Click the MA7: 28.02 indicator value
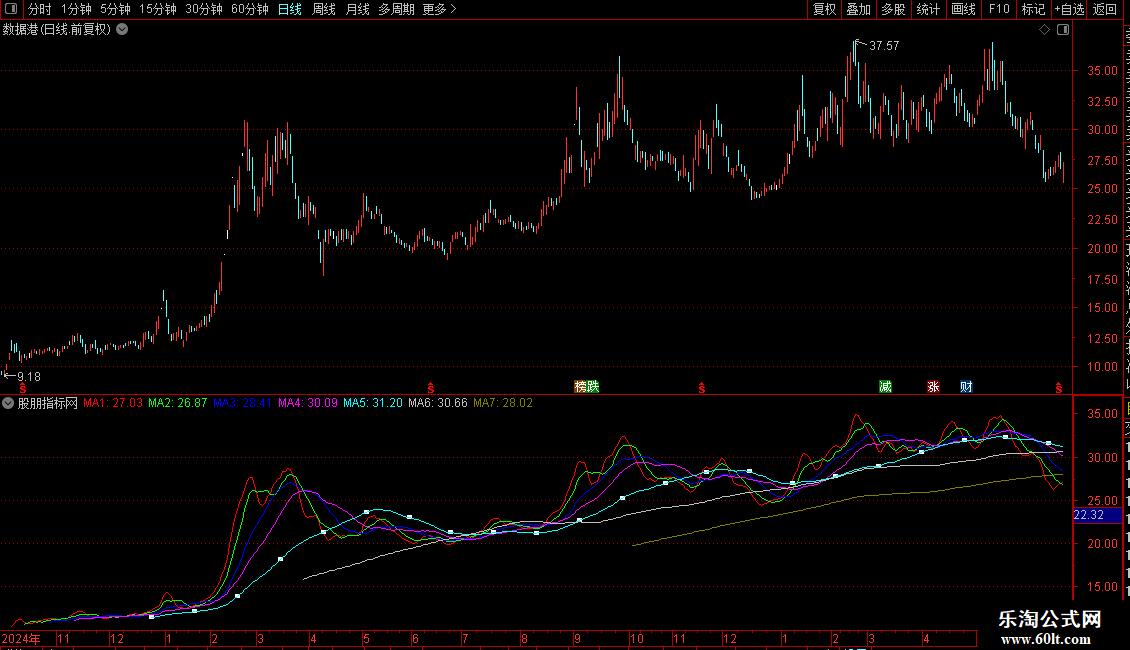 503,404
